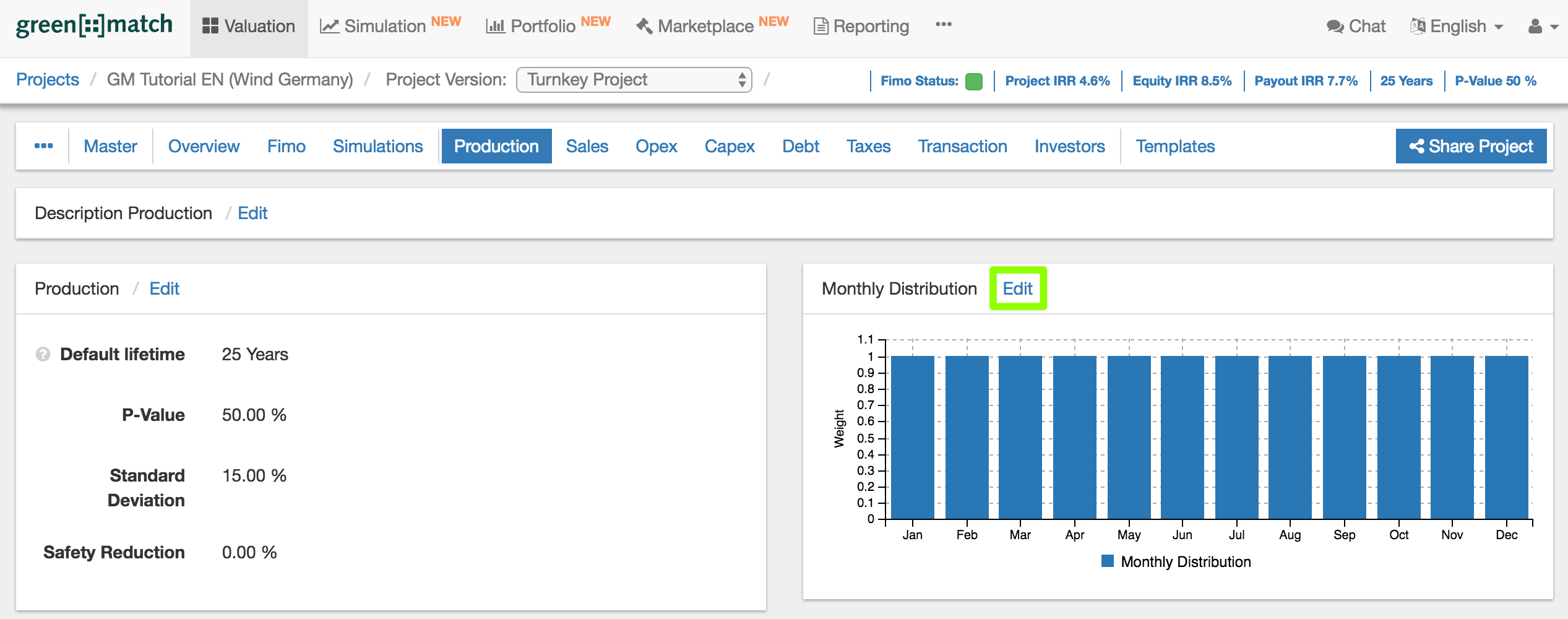Click the greenmatch logo

pyautogui.click(x=94, y=25)
